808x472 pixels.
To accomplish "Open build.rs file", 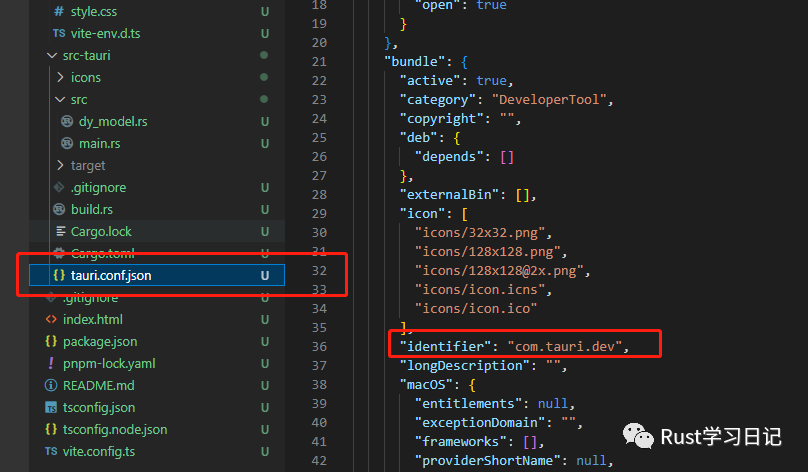I will pos(92,210).
